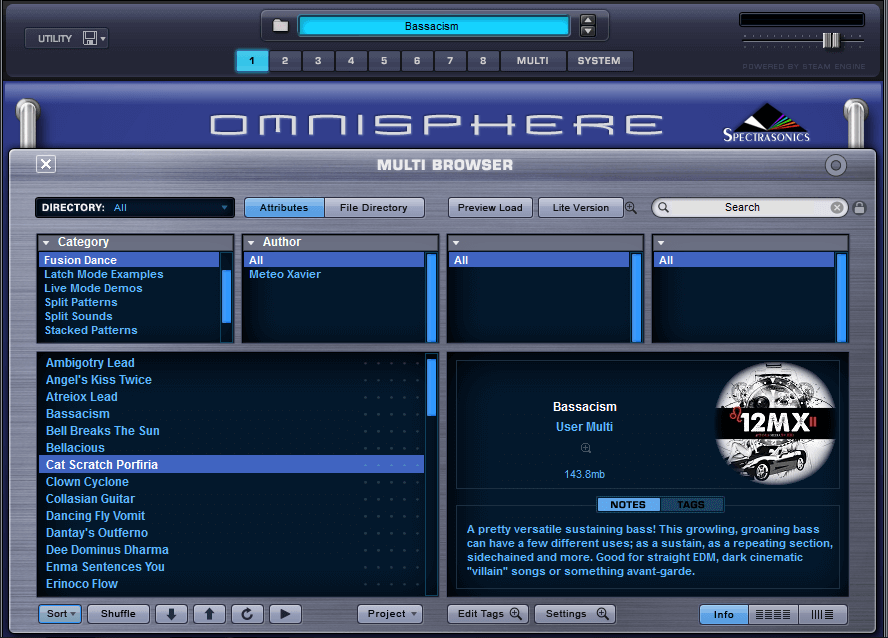Viewport: 888px width, 638px height.
Task: Select Fusion Dance category
Action: point(129,260)
